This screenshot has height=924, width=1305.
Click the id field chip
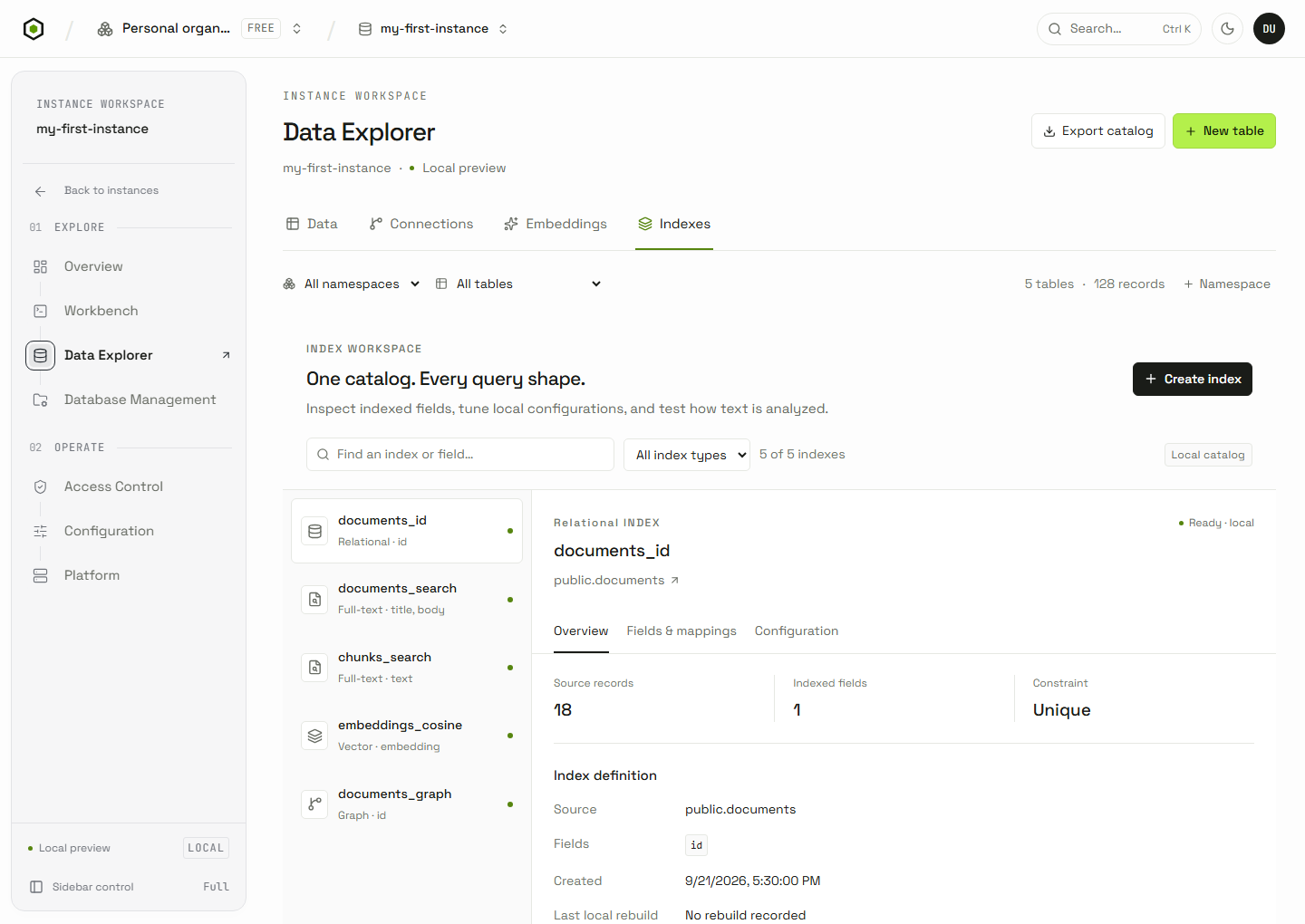(x=696, y=845)
